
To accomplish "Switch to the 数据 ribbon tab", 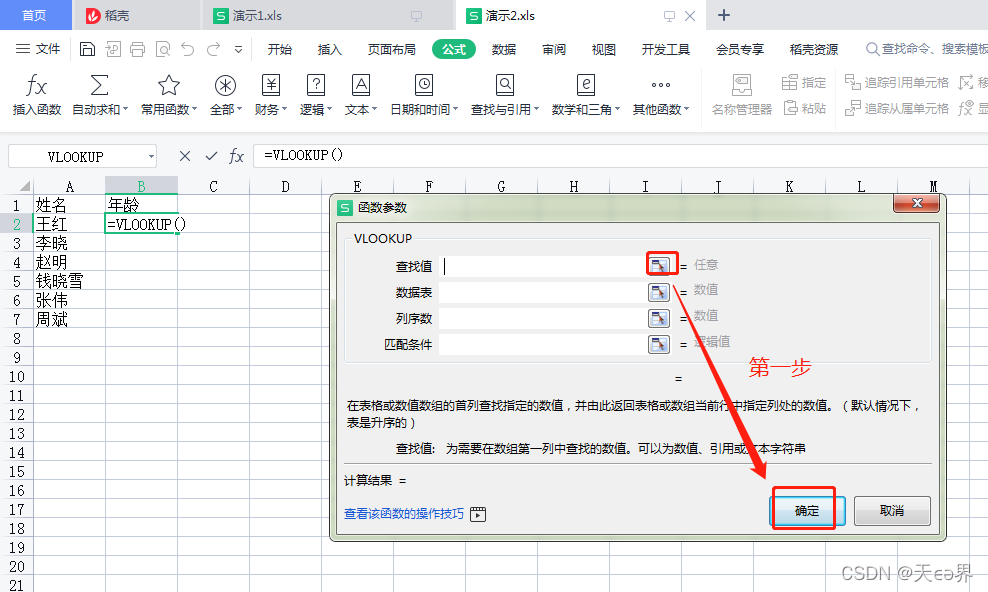I will [504, 49].
